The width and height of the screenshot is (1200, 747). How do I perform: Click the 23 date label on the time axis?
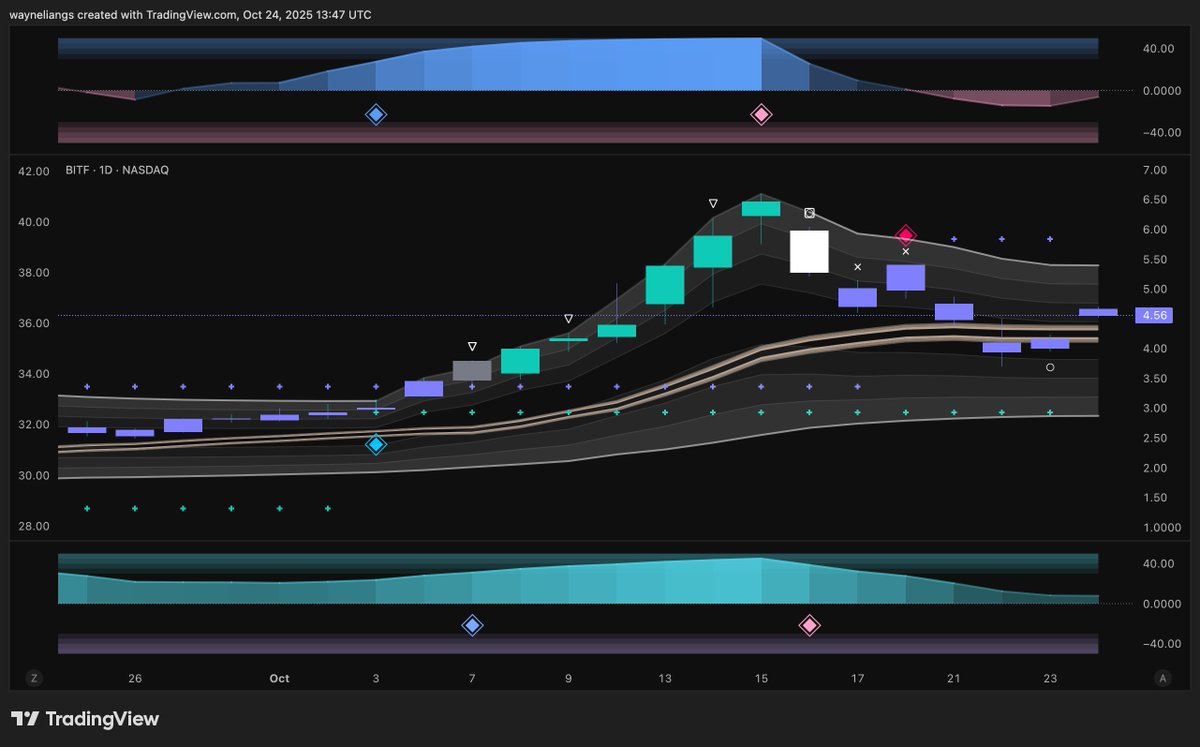[1050, 678]
